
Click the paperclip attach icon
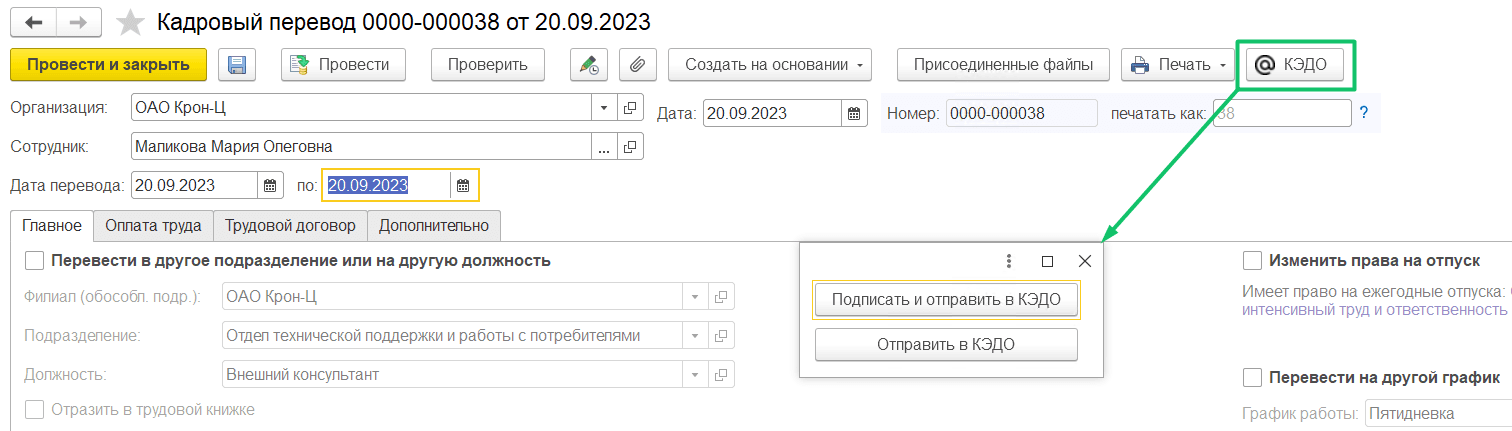click(x=637, y=65)
